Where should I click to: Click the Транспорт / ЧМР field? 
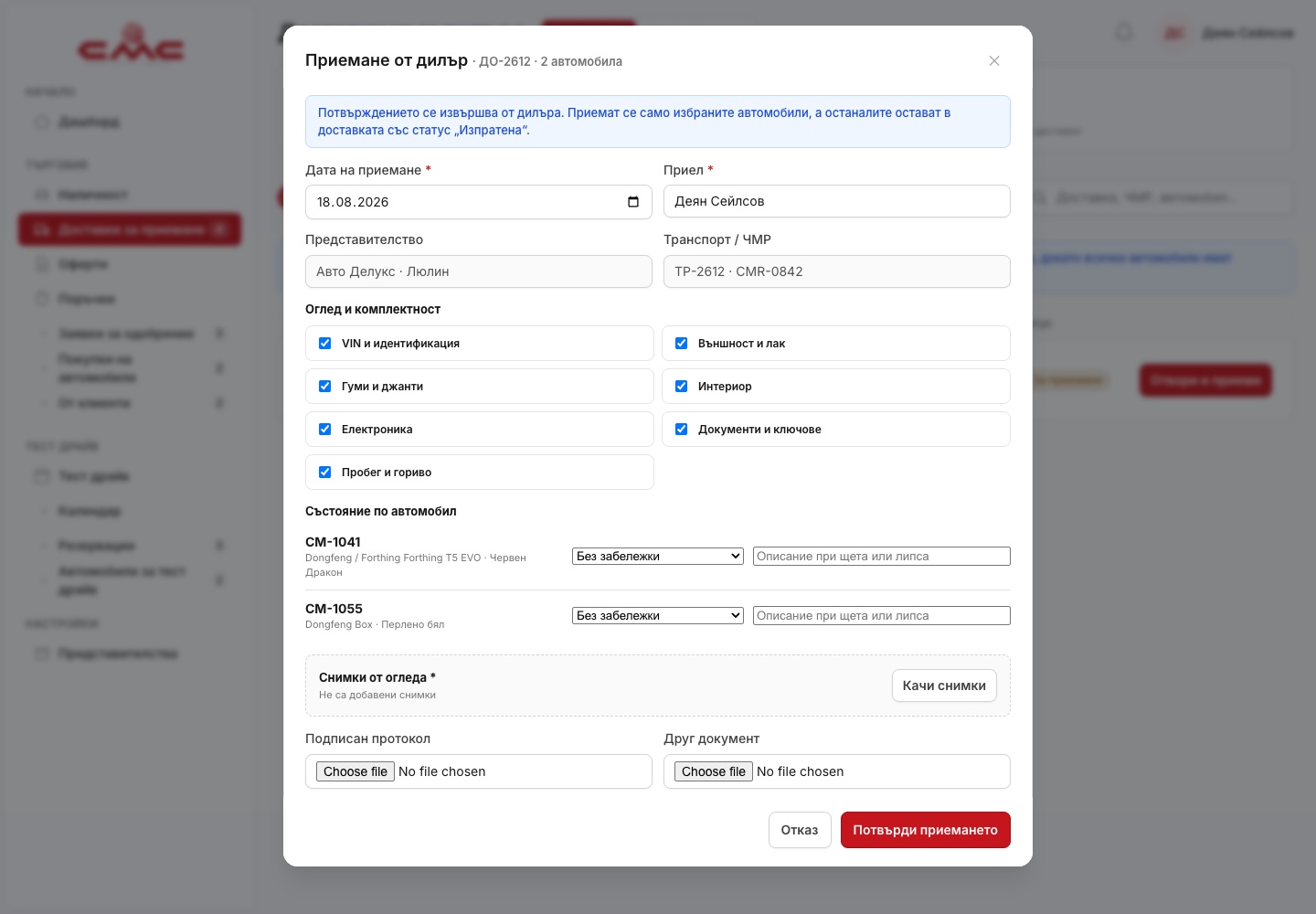pyautogui.click(x=837, y=271)
